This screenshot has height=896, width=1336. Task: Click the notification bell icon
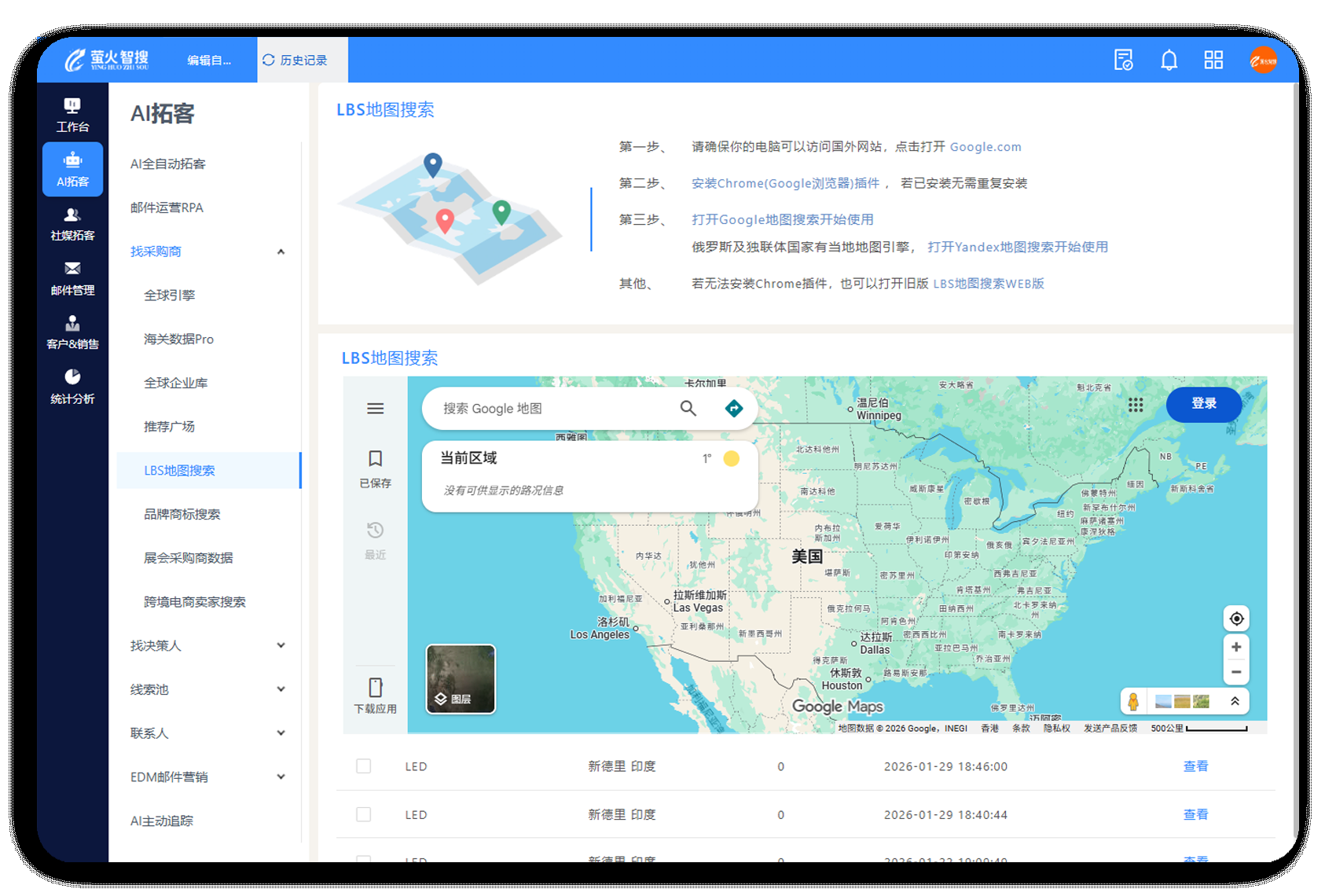(x=1169, y=61)
